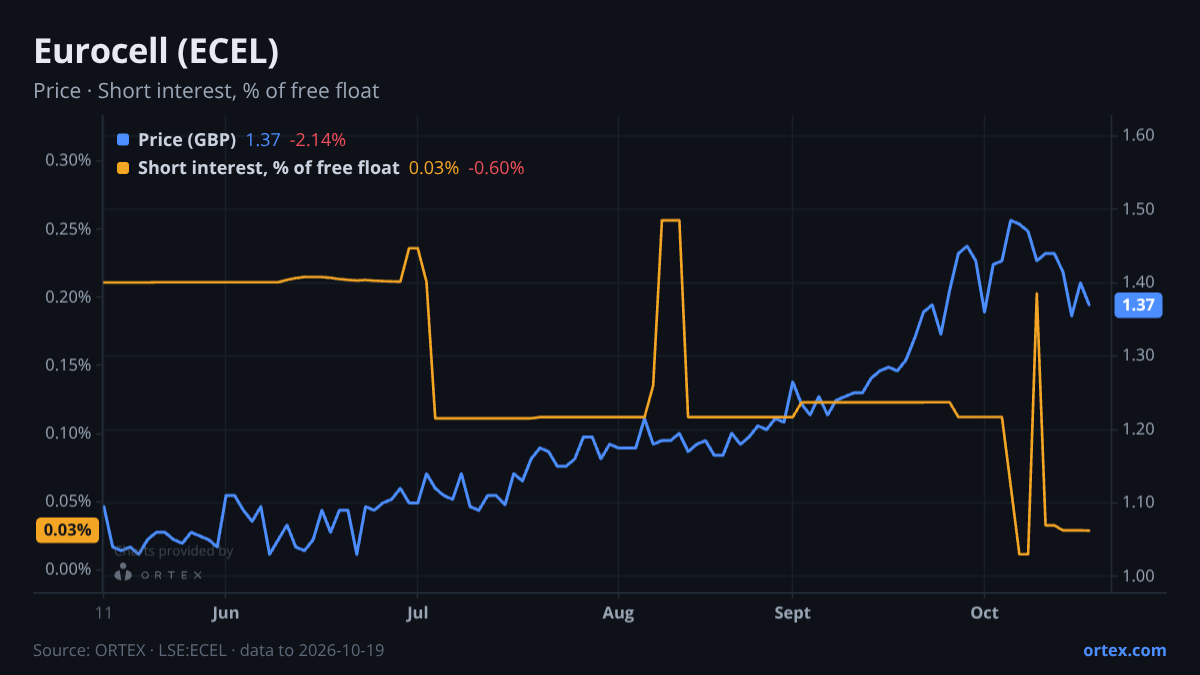Click the 1.50 right axis label
Image resolution: width=1200 pixels, height=675 pixels.
[x=1139, y=208]
